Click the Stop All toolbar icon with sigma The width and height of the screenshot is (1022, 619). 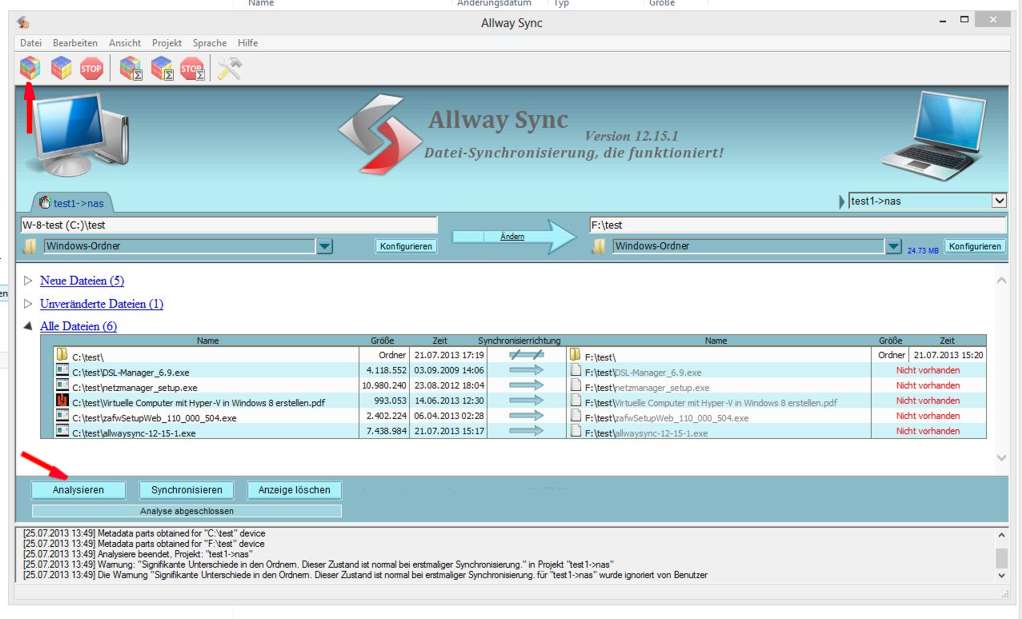(192, 68)
